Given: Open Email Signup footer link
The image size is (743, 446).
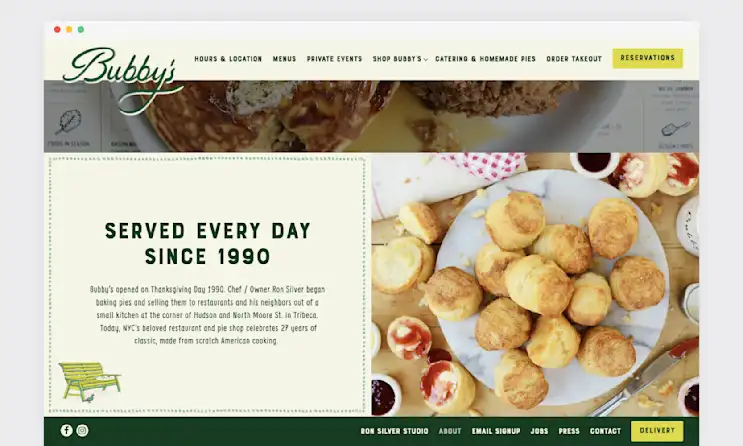Looking at the screenshot, I should pos(496,431).
